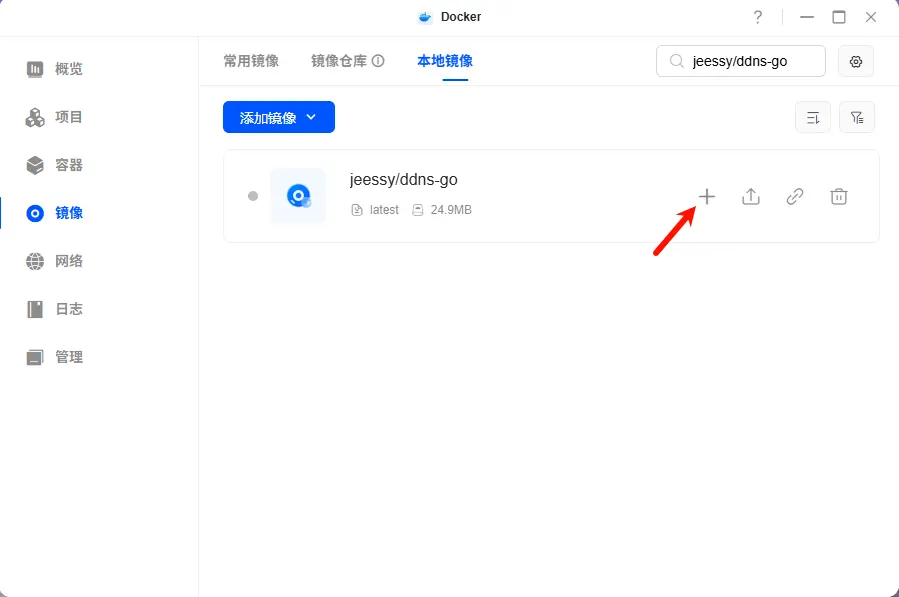Click the jeessy/ddns-go image thumbnail
The image size is (899, 597).
click(x=298, y=196)
